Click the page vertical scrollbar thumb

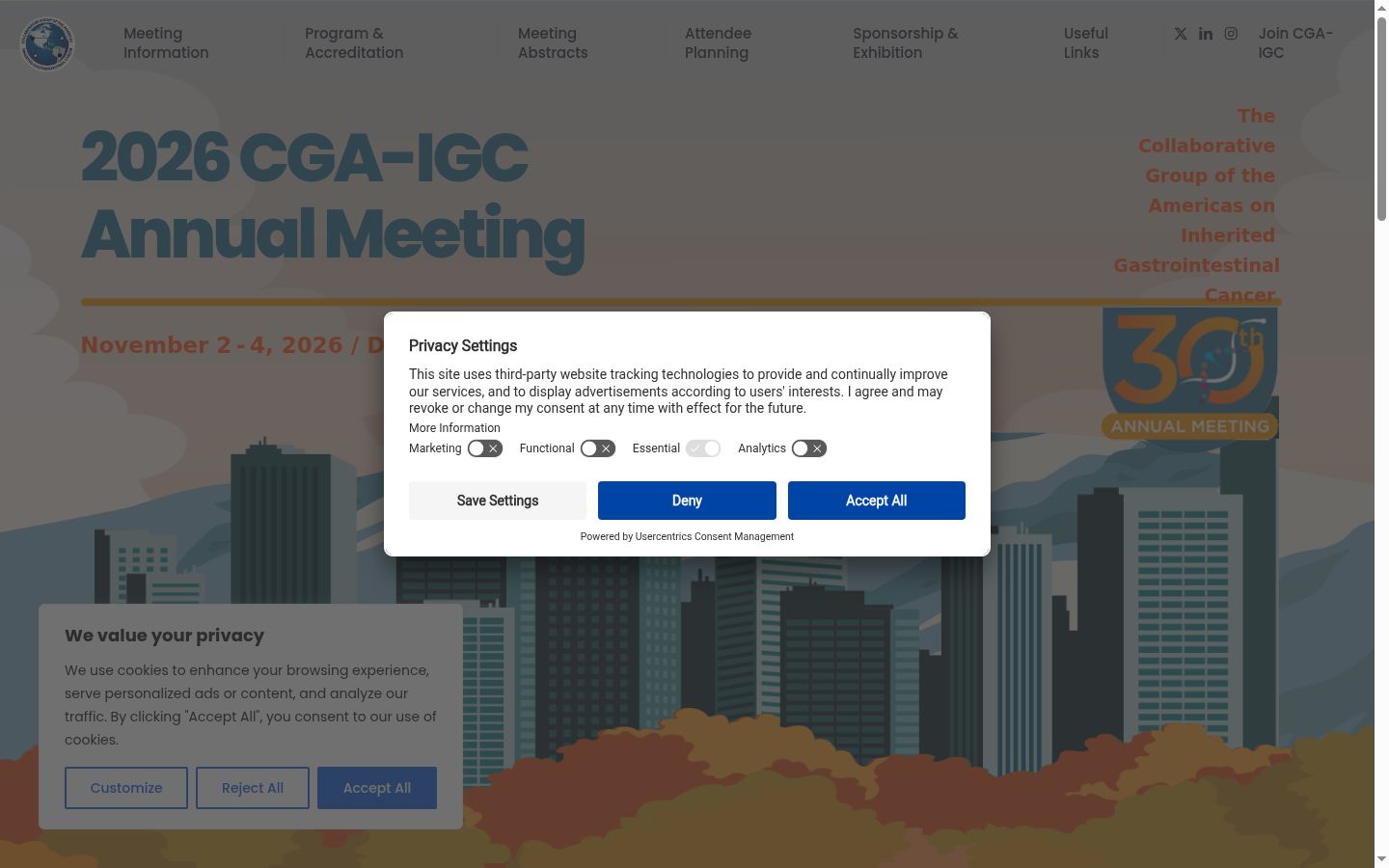pos(1381,118)
